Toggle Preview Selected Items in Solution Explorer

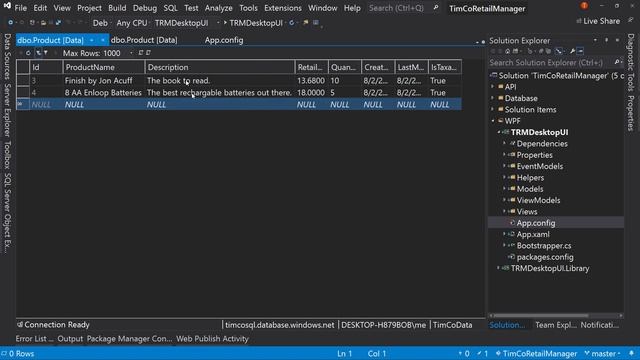(580, 51)
